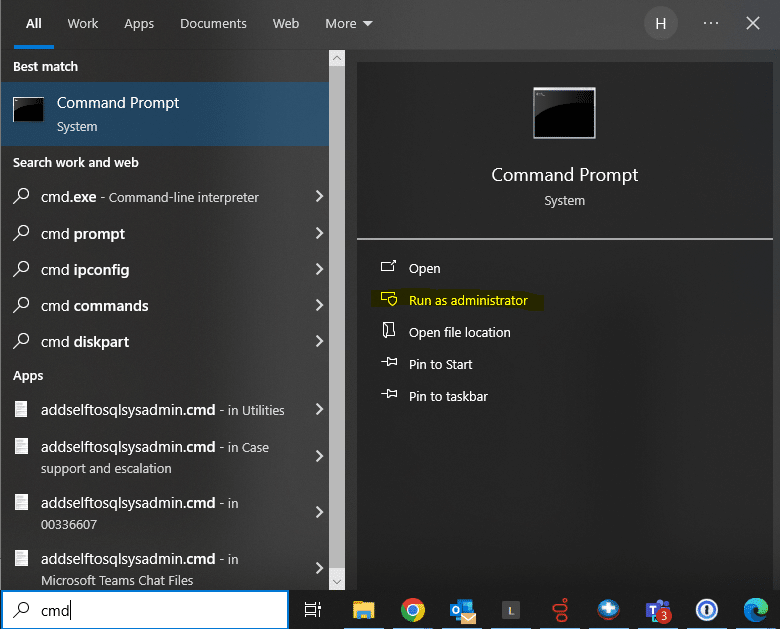Click the results scrollbar down arrow
The image size is (780, 629).
[337, 582]
